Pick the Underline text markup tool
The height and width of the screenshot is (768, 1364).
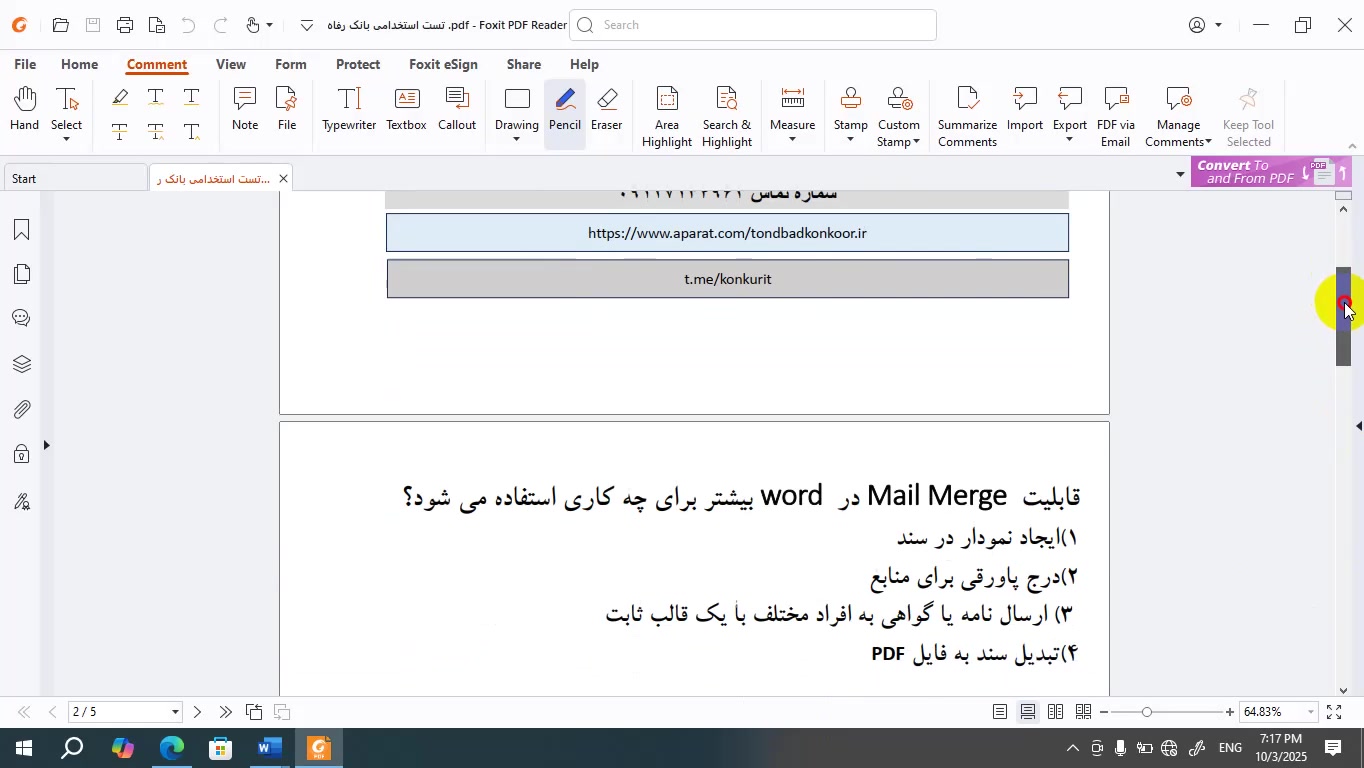click(x=192, y=97)
